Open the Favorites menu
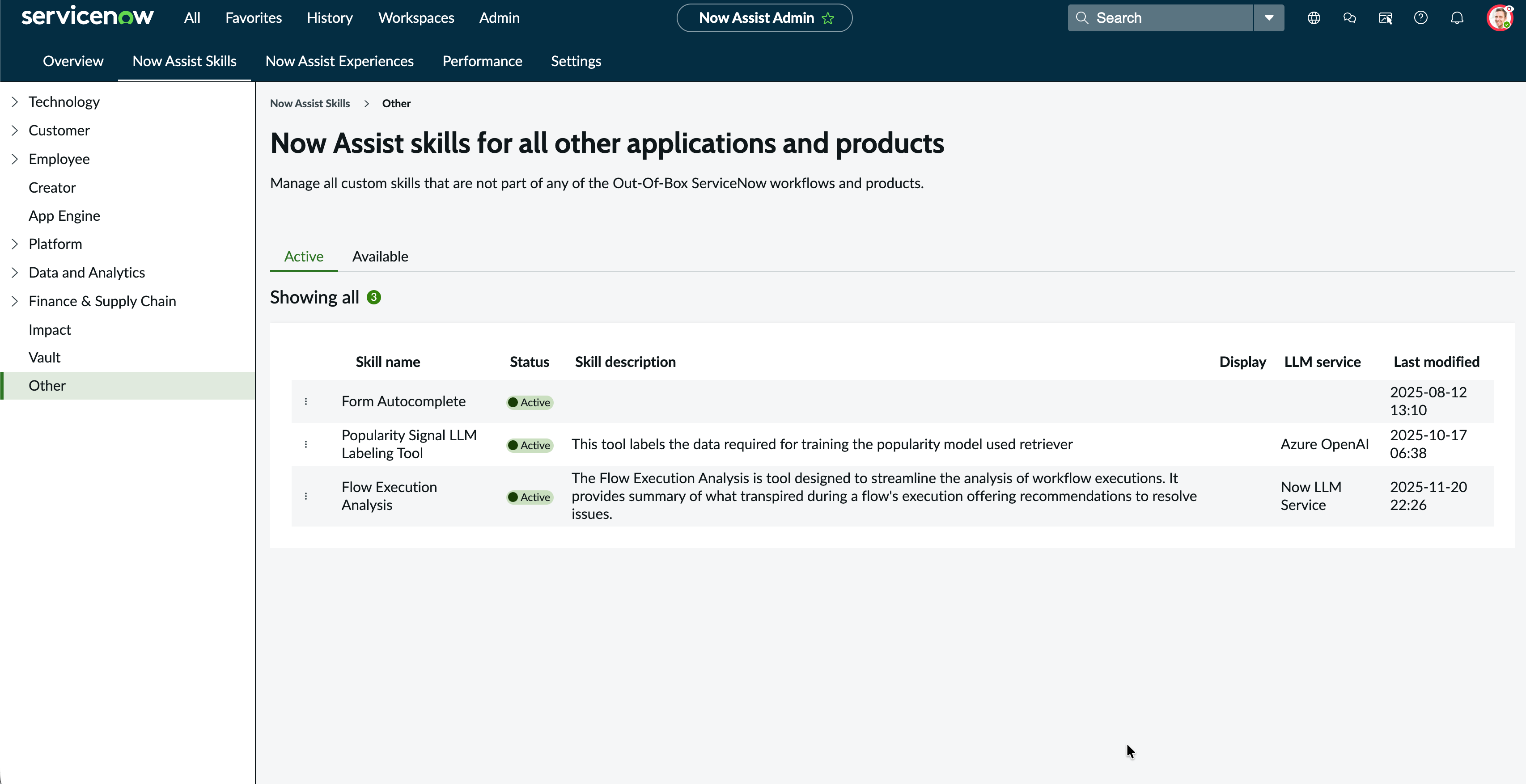 point(254,18)
